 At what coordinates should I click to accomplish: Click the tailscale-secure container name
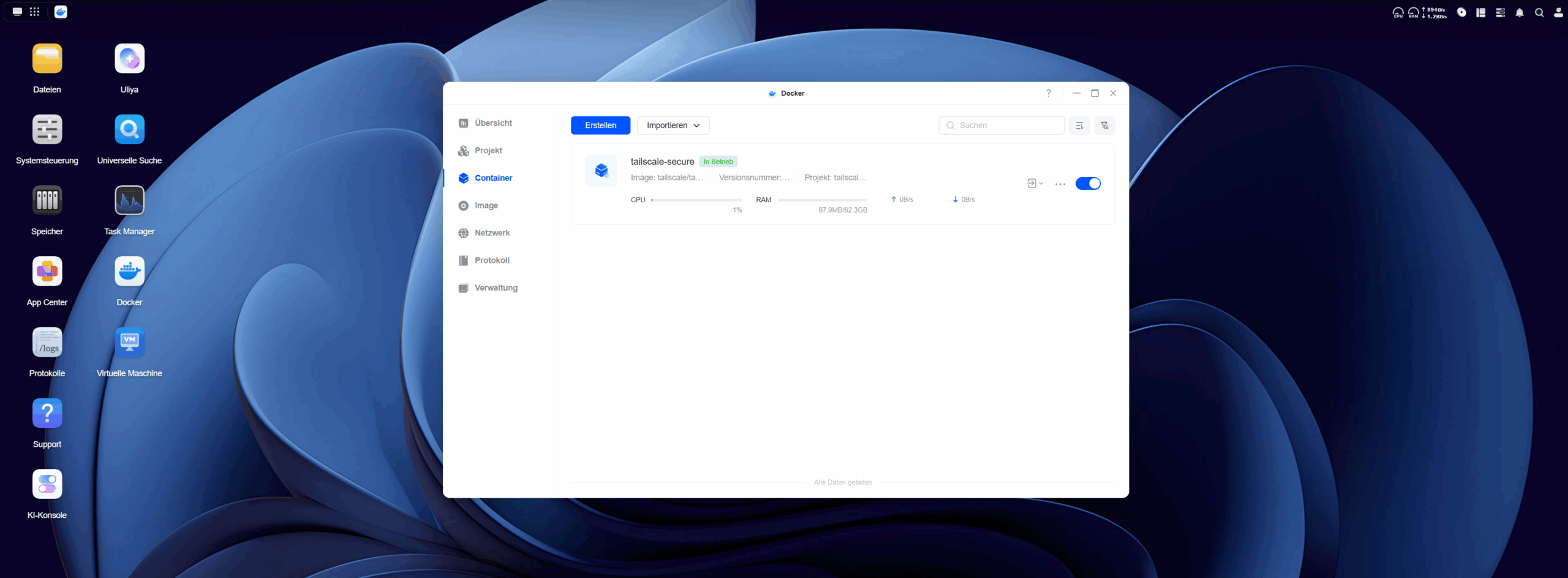[662, 162]
